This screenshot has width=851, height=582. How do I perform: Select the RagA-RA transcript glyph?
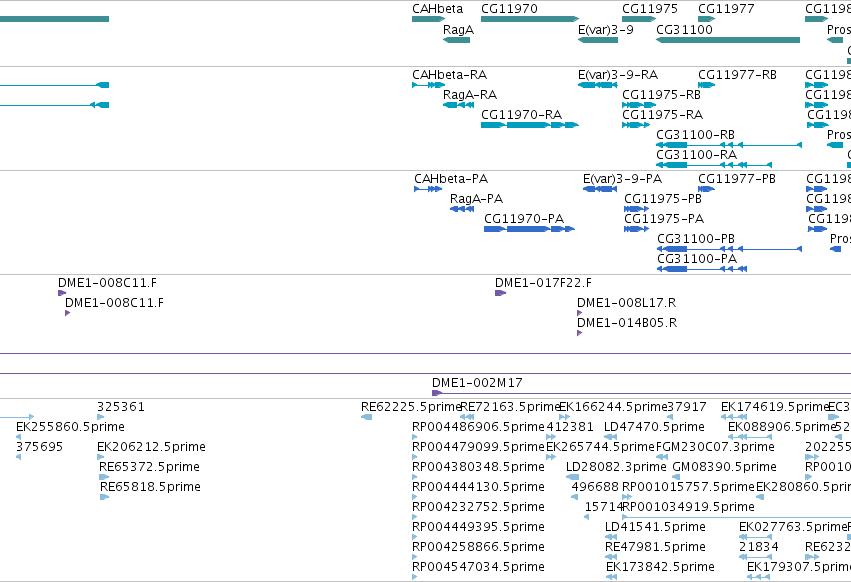coord(458,105)
